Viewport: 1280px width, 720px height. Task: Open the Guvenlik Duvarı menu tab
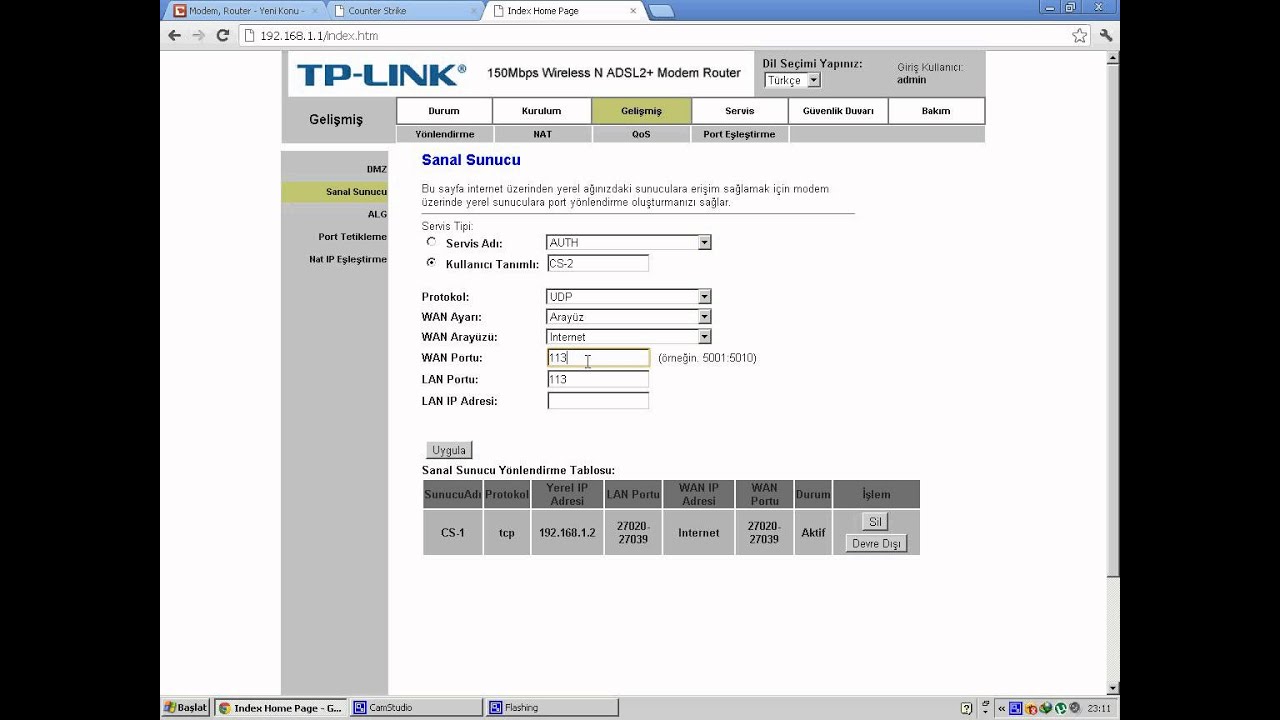[838, 111]
